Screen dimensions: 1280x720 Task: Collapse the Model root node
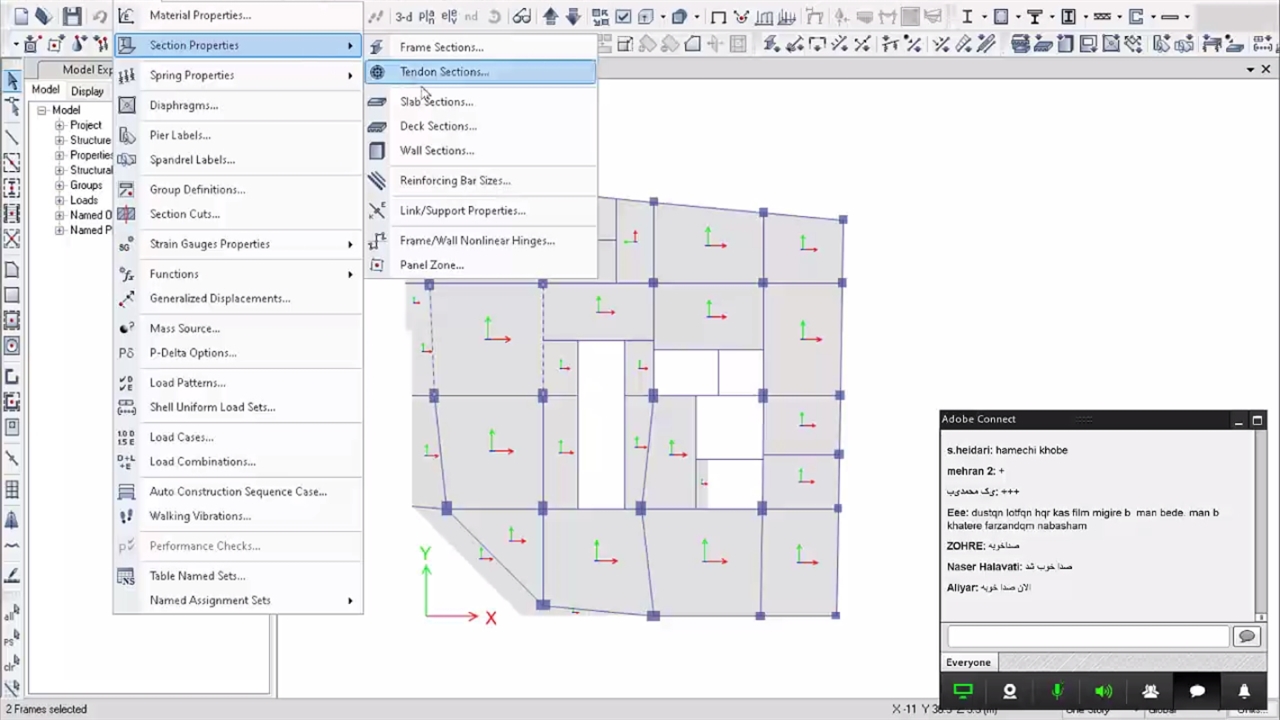point(42,110)
